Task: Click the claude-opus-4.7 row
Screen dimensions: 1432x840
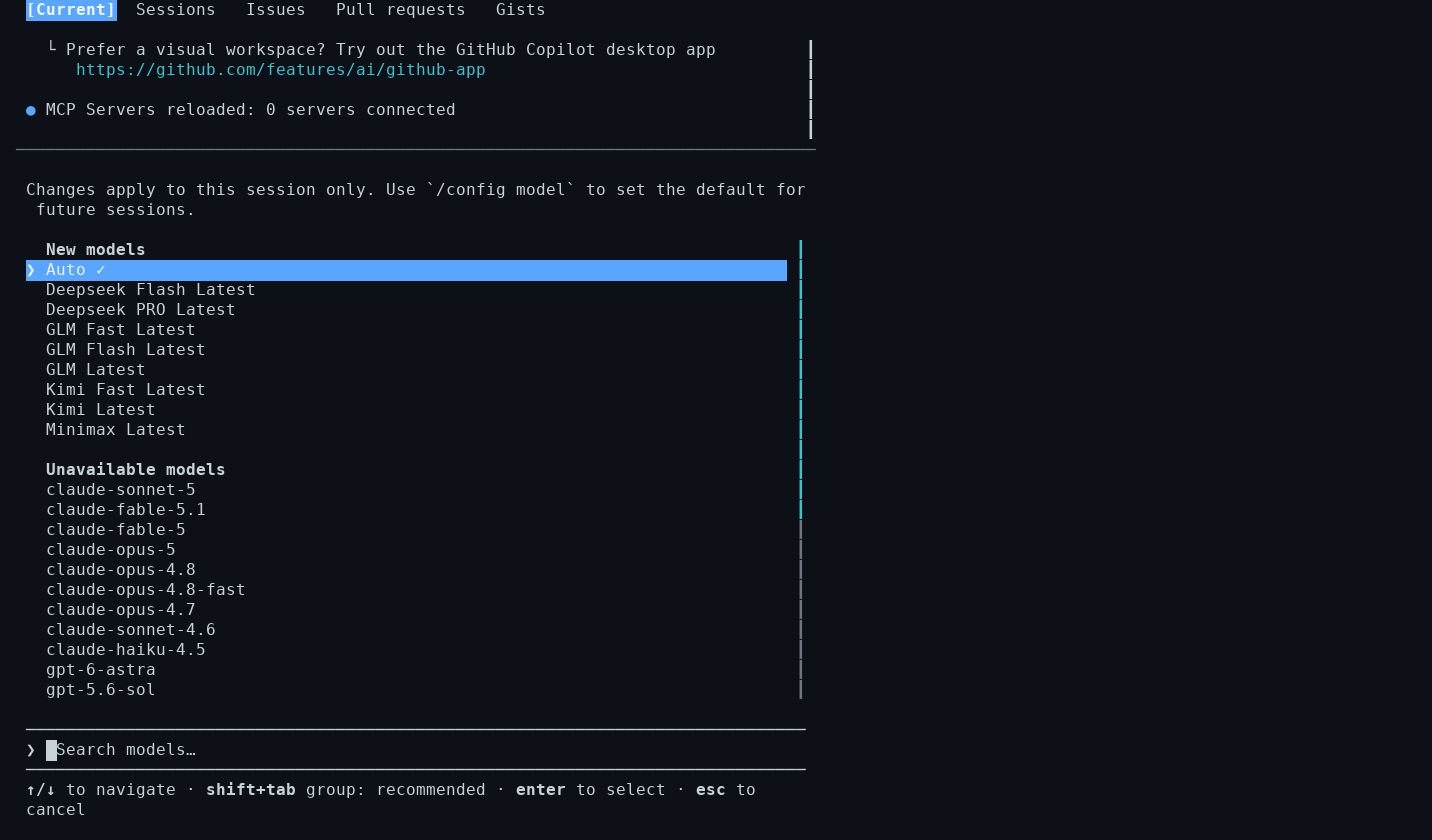Action: pyautogui.click(x=121, y=610)
